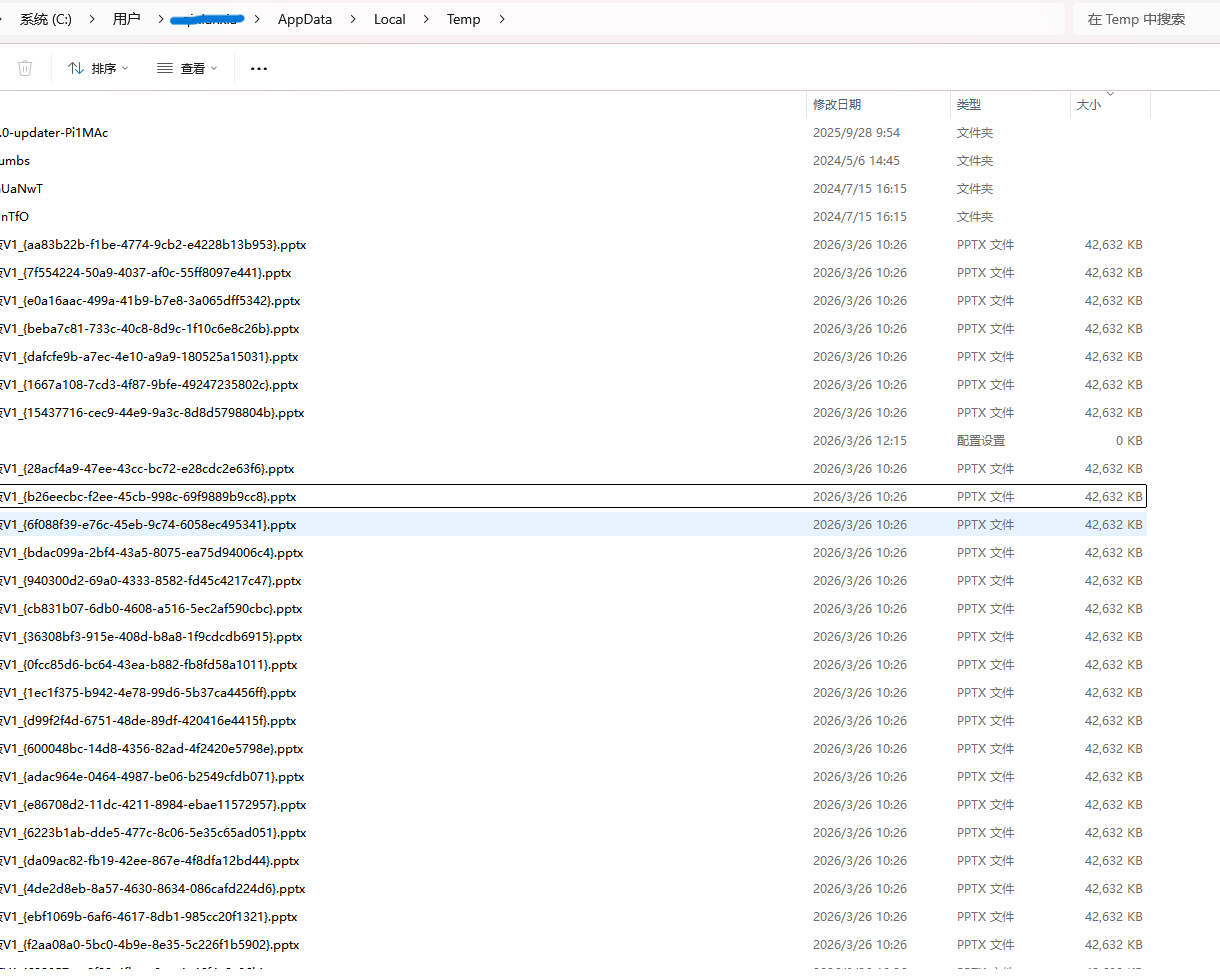Image resolution: width=1220 pixels, height=976 pixels.
Task: Select file {1667a108-7cd3-4f87-9bfe-49247235802c}.pptx
Action: coord(573,384)
